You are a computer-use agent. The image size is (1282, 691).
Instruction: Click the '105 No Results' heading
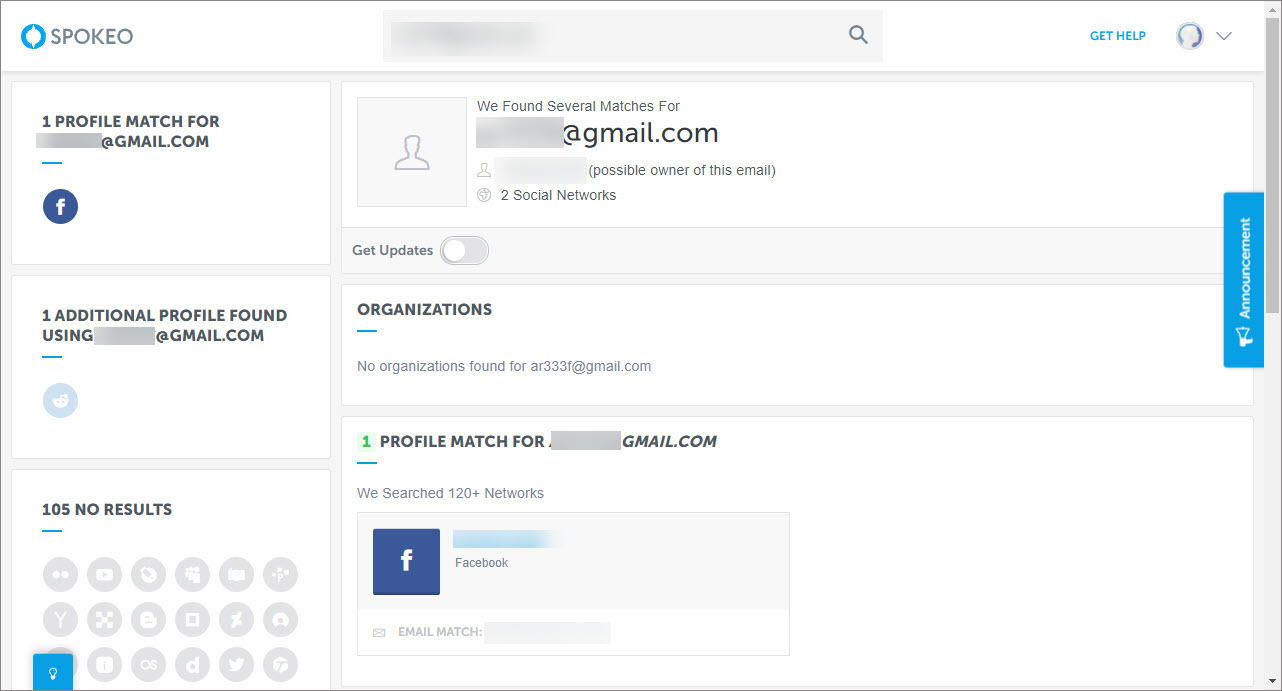pyautogui.click(x=107, y=510)
